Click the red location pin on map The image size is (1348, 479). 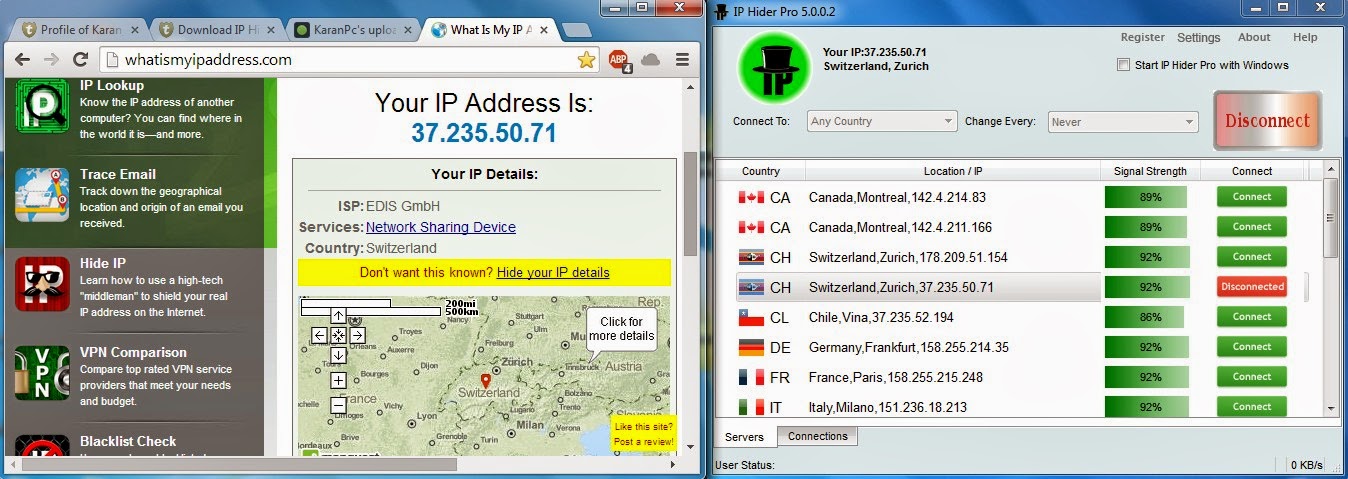tap(486, 380)
